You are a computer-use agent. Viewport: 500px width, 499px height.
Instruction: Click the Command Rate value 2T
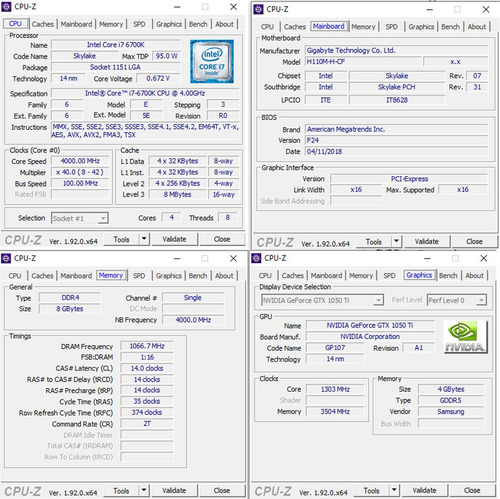[x=147, y=424]
